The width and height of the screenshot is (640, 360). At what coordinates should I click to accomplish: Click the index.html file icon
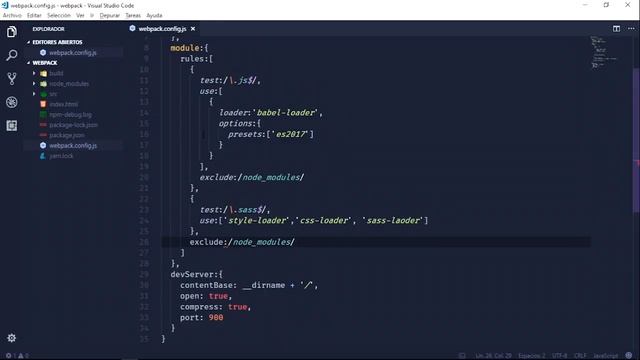pyautogui.click(x=43, y=104)
